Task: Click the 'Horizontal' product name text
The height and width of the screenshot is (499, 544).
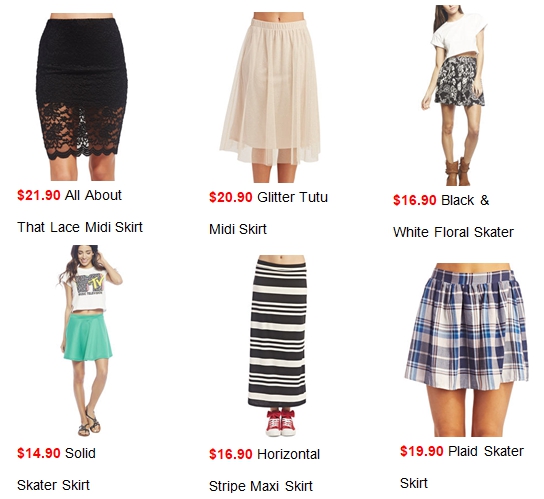Action: [289, 454]
